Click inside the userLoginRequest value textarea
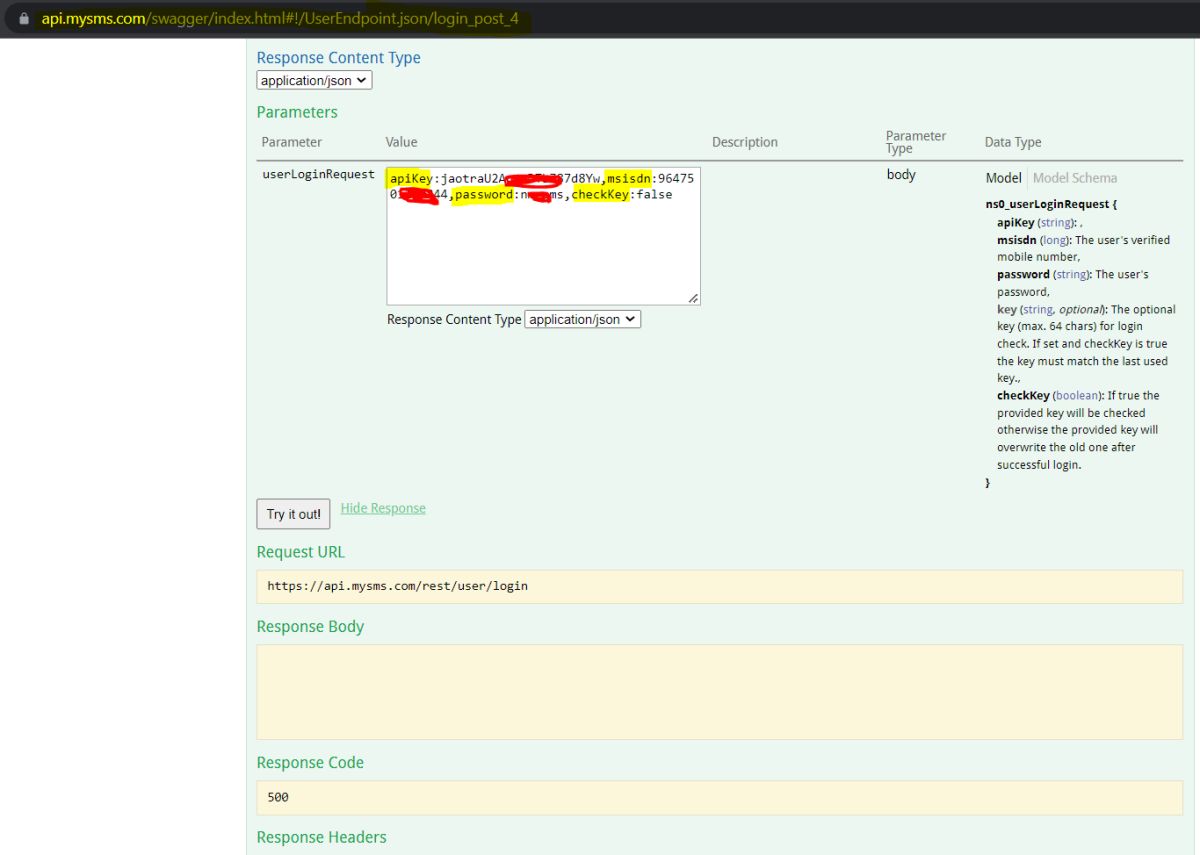Viewport: 1200px width, 855px height. pyautogui.click(x=543, y=236)
